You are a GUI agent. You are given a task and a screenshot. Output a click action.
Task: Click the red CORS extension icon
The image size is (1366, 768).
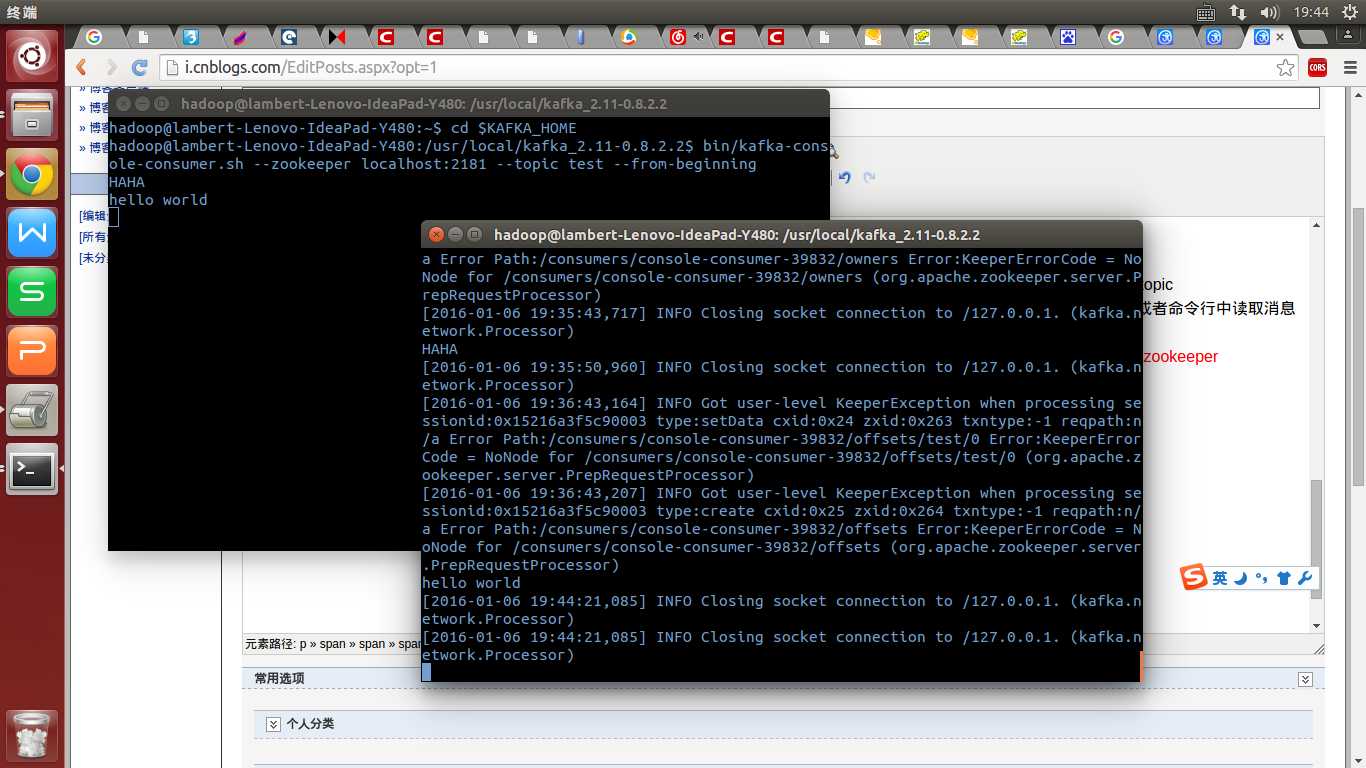(x=1318, y=67)
